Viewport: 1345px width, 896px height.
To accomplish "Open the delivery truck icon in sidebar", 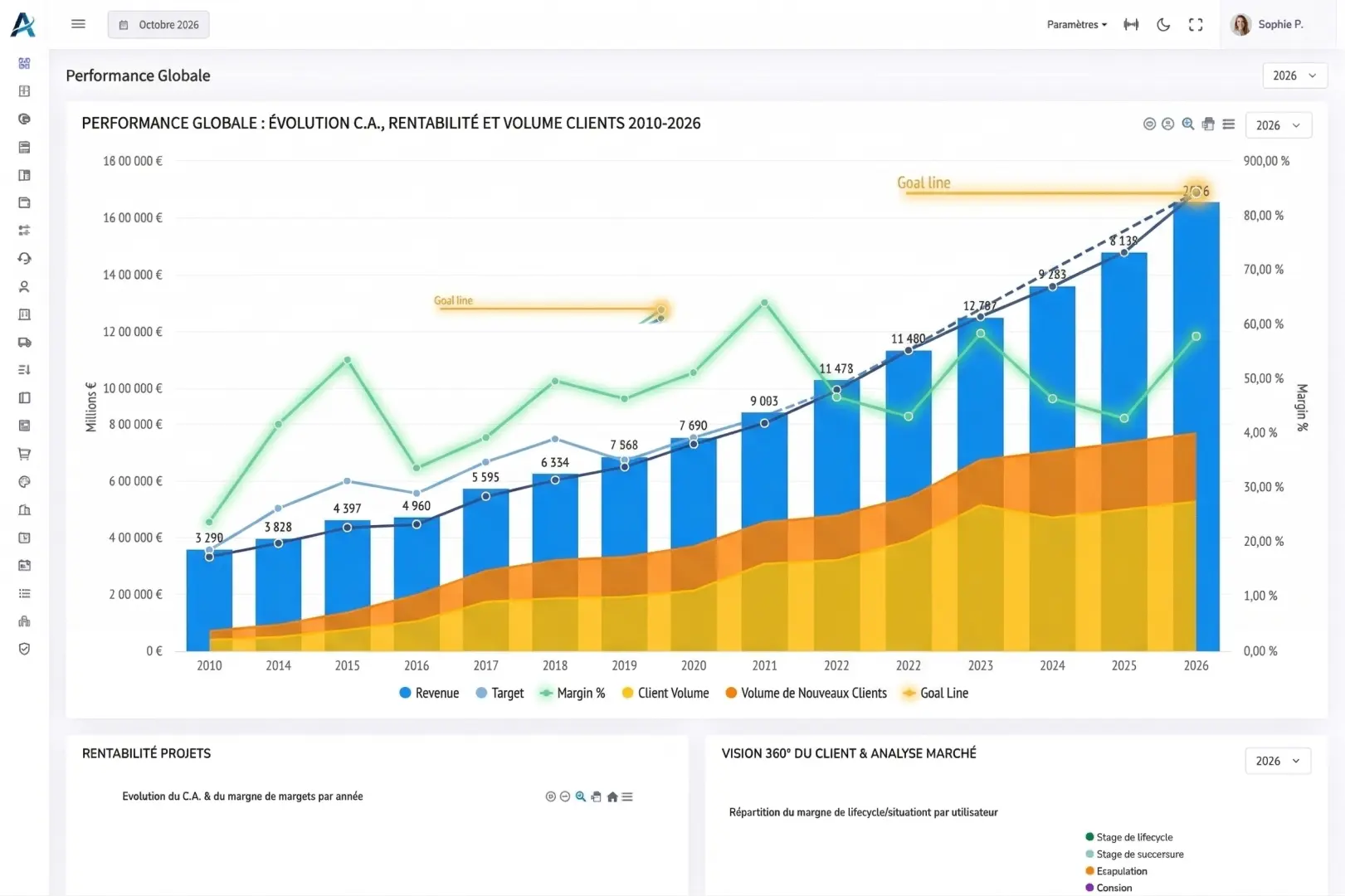I will point(24,342).
